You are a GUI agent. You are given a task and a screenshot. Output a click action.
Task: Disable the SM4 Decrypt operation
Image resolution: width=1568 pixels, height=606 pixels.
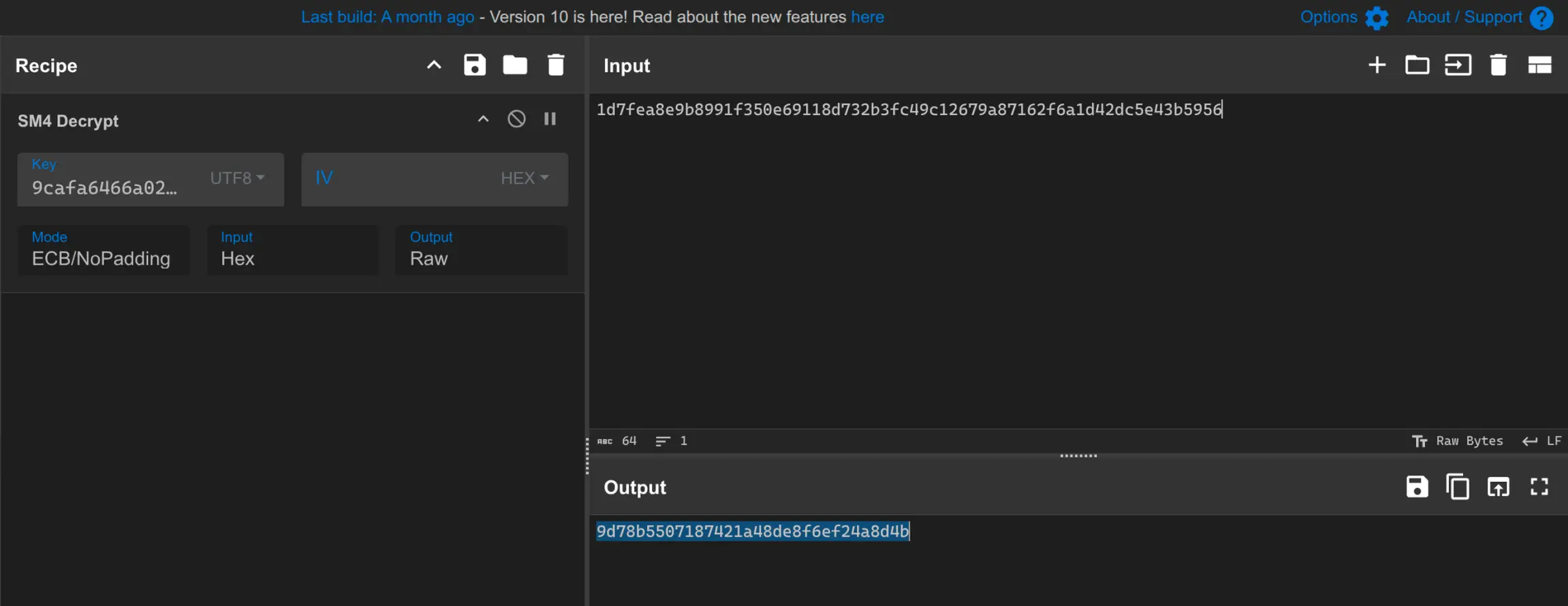pos(516,119)
